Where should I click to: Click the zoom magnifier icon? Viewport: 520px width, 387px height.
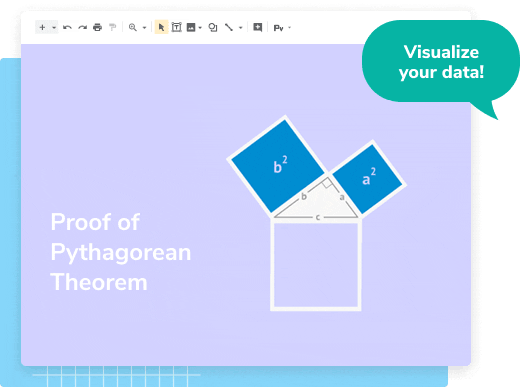(x=133, y=27)
